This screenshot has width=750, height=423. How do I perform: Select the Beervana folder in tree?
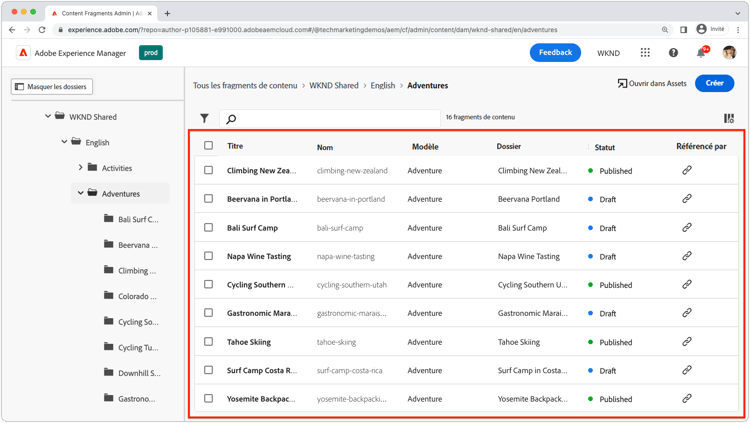(x=131, y=245)
